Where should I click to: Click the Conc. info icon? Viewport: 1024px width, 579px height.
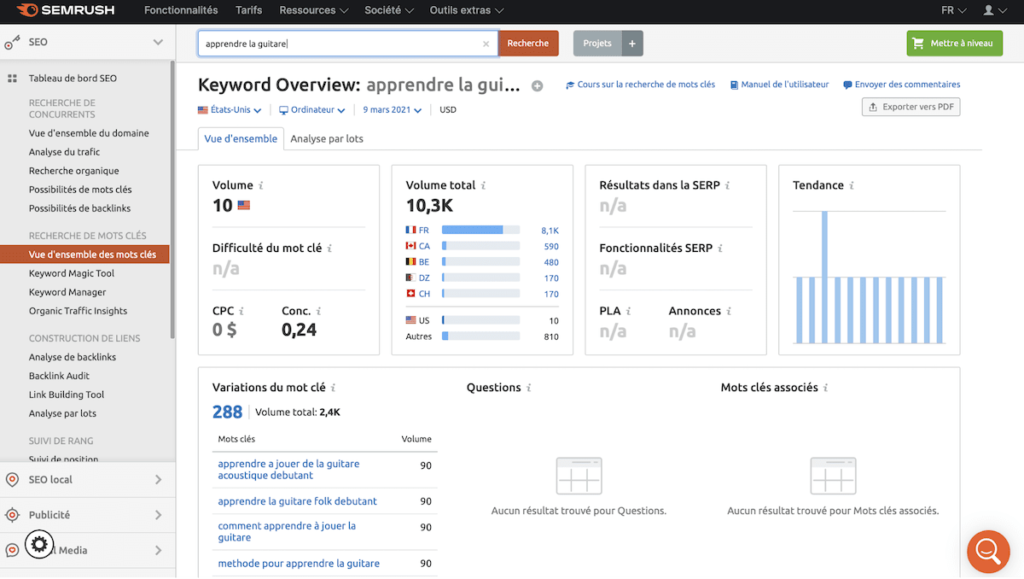pyautogui.click(x=319, y=311)
